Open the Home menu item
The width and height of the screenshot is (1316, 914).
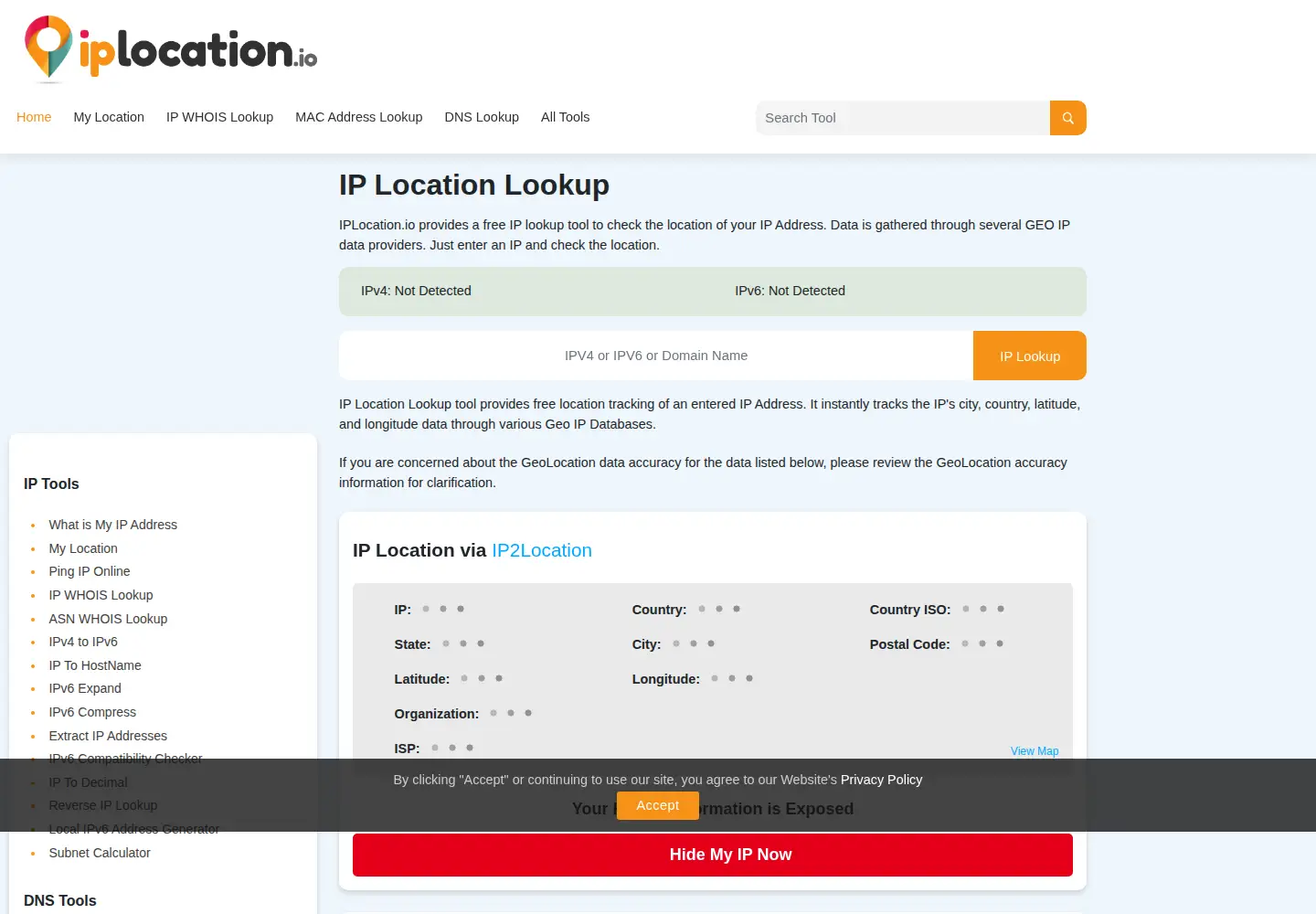tap(34, 117)
